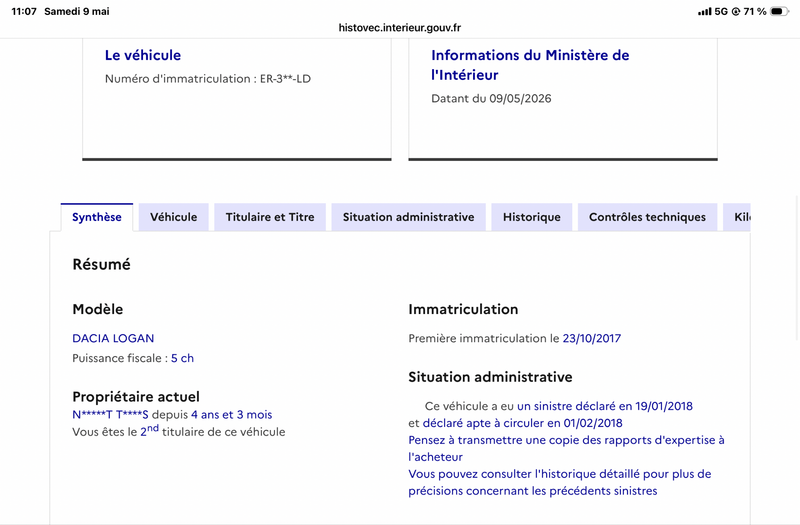Open the histovec.interieur.gouv.fr address bar
Viewport: 800px width, 525px height.
399,28
